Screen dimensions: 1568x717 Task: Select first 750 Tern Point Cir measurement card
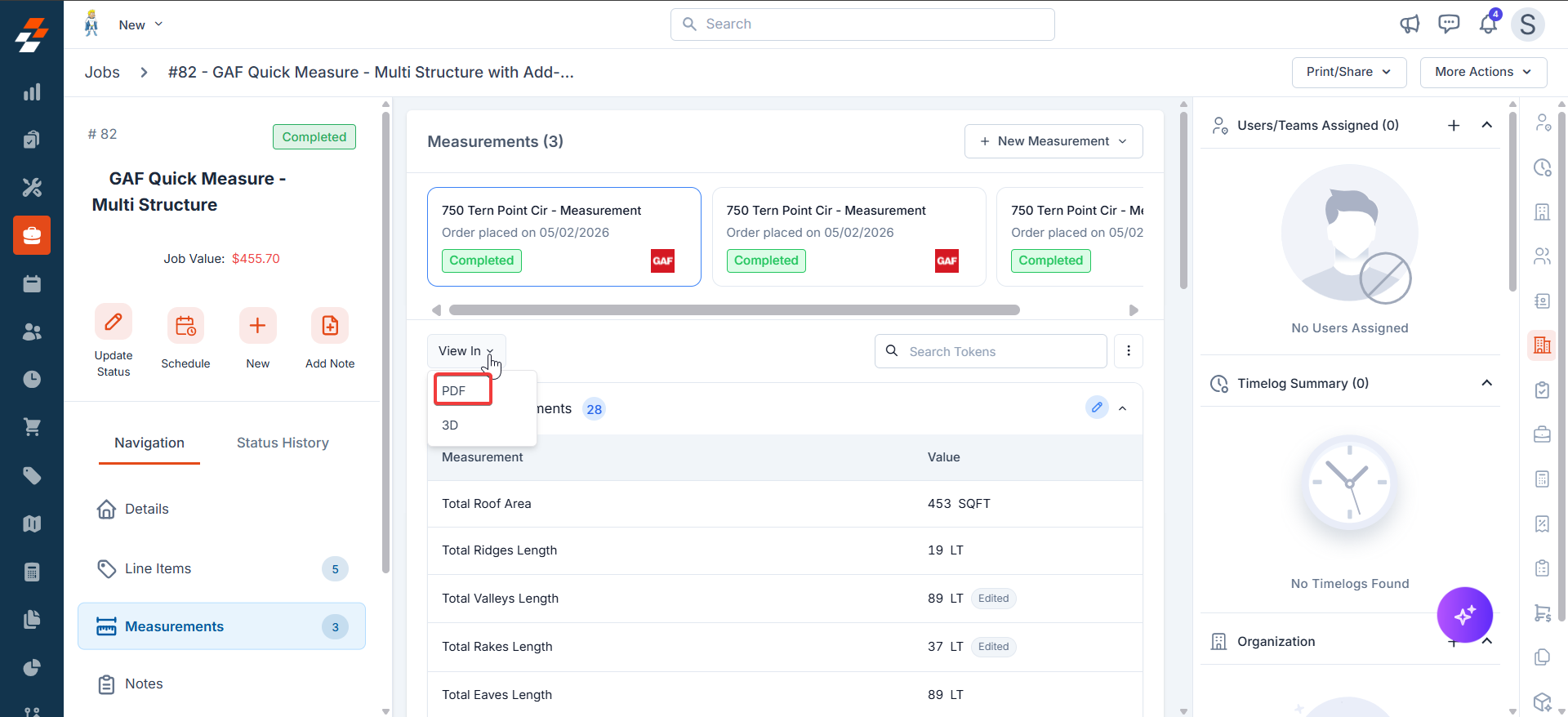pyautogui.click(x=564, y=237)
